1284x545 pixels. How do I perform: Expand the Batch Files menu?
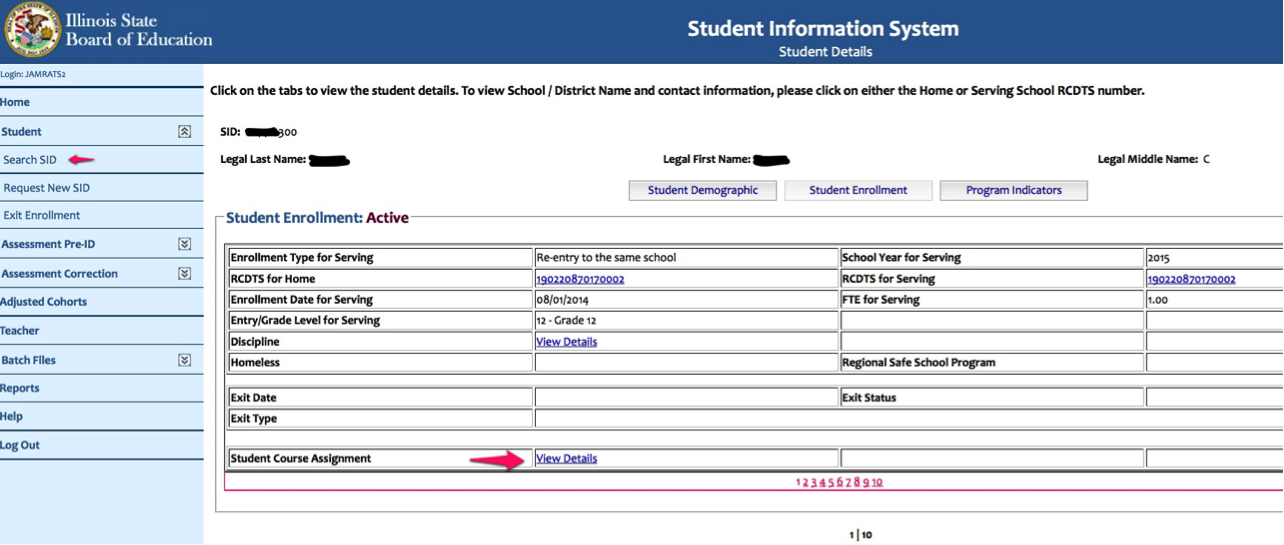tap(184, 360)
